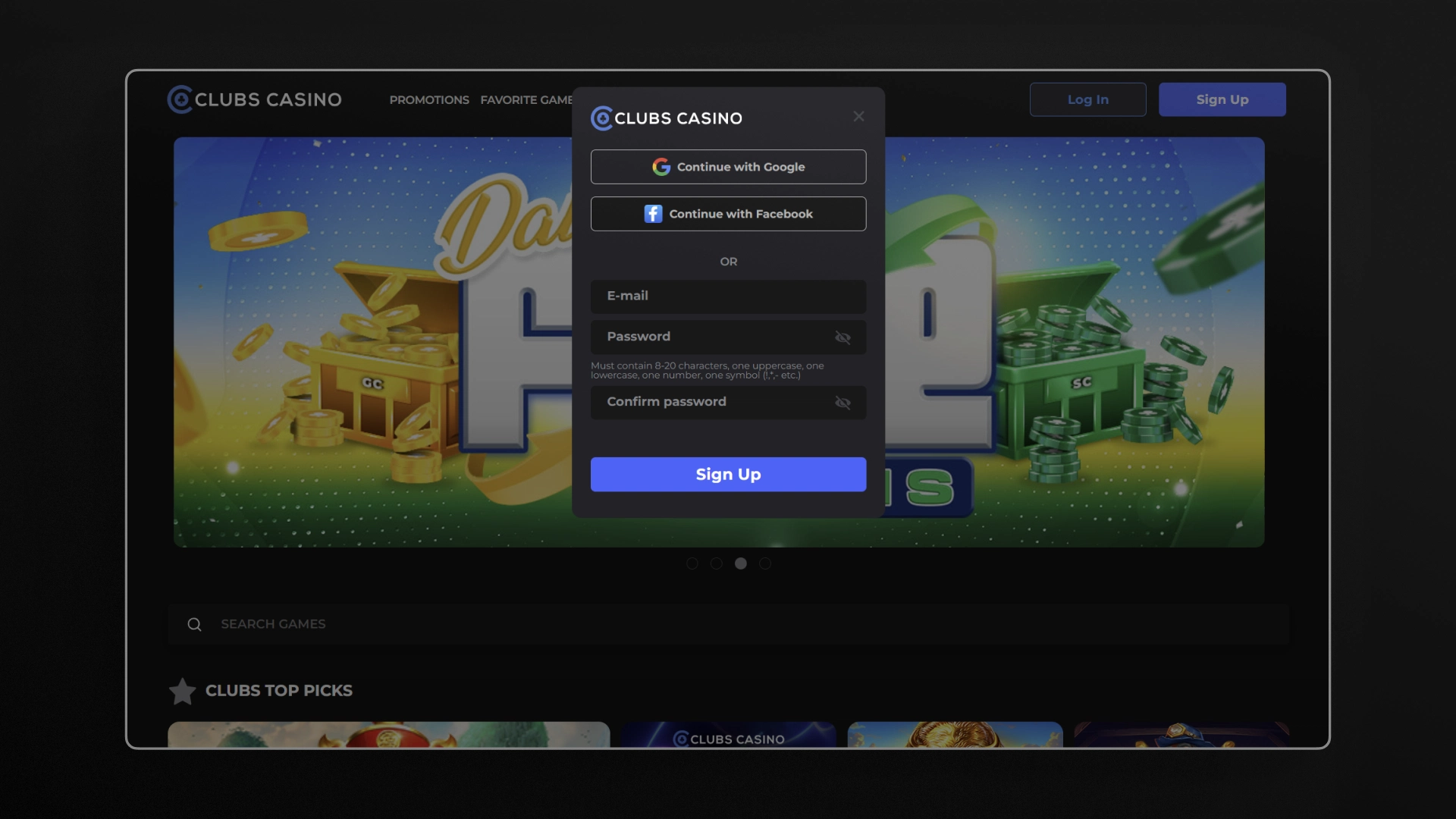
Task: Close the sign-up modal with the X icon
Action: [858, 116]
